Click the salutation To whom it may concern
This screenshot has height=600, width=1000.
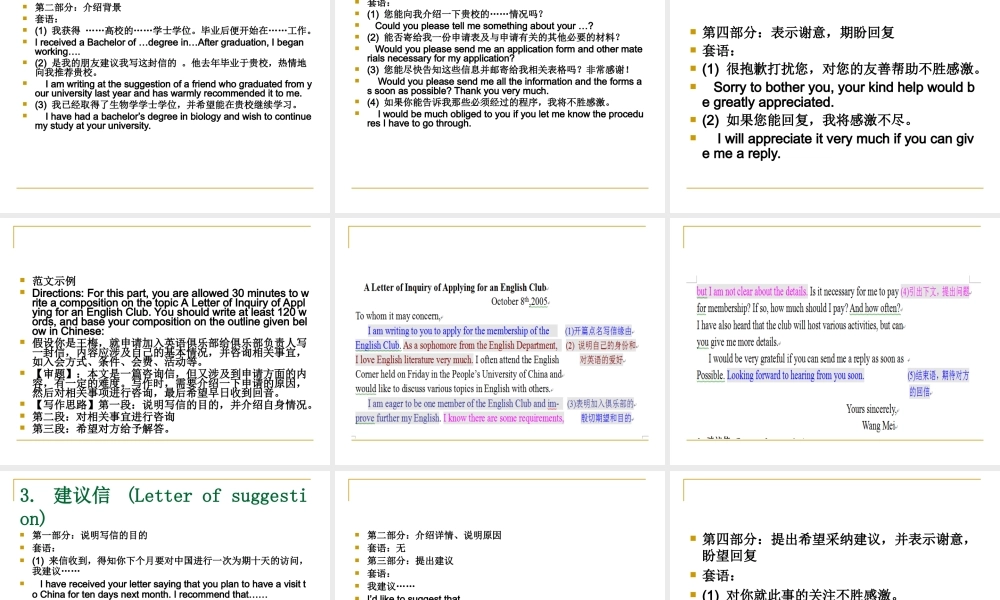(395, 314)
